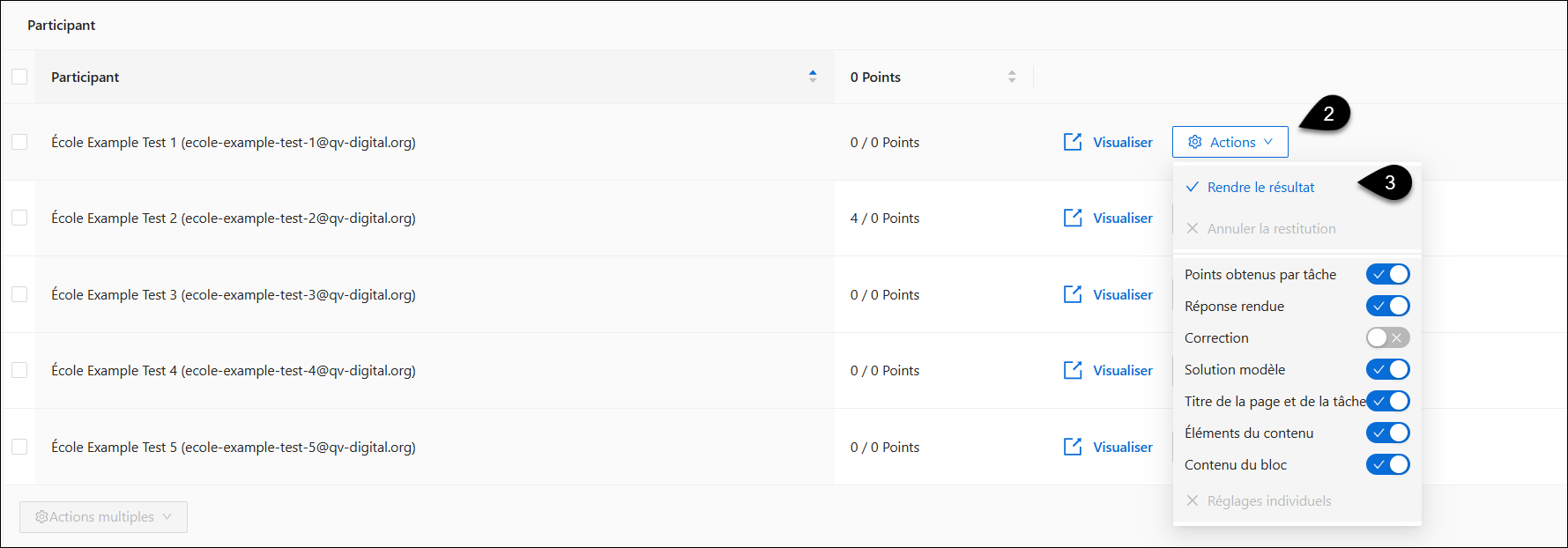1568x548 pixels.
Task: Collapse the Actions dropdown chevron
Action: (x=1268, y=142)
